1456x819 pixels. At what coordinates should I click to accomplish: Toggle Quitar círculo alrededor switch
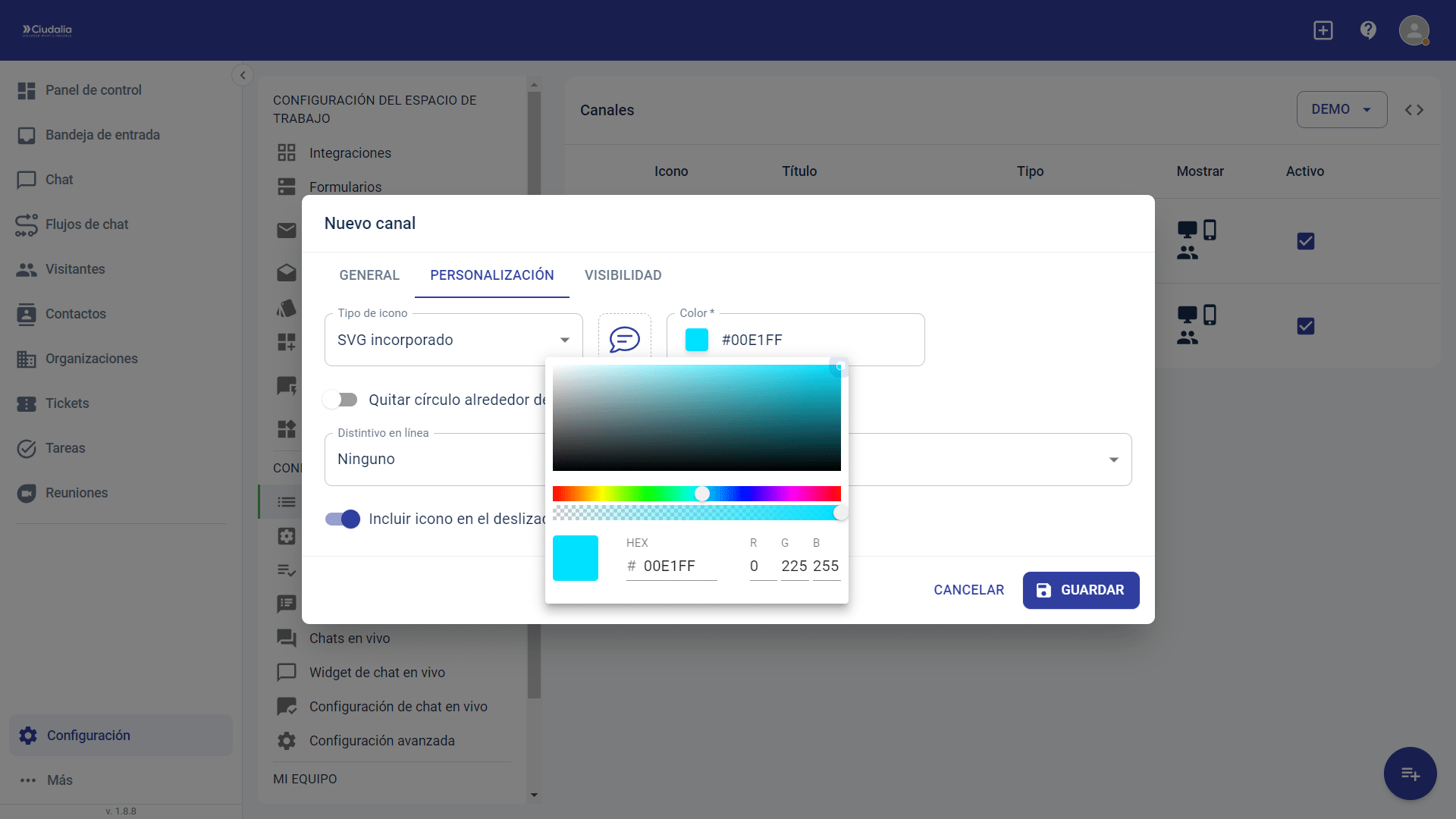340,400
